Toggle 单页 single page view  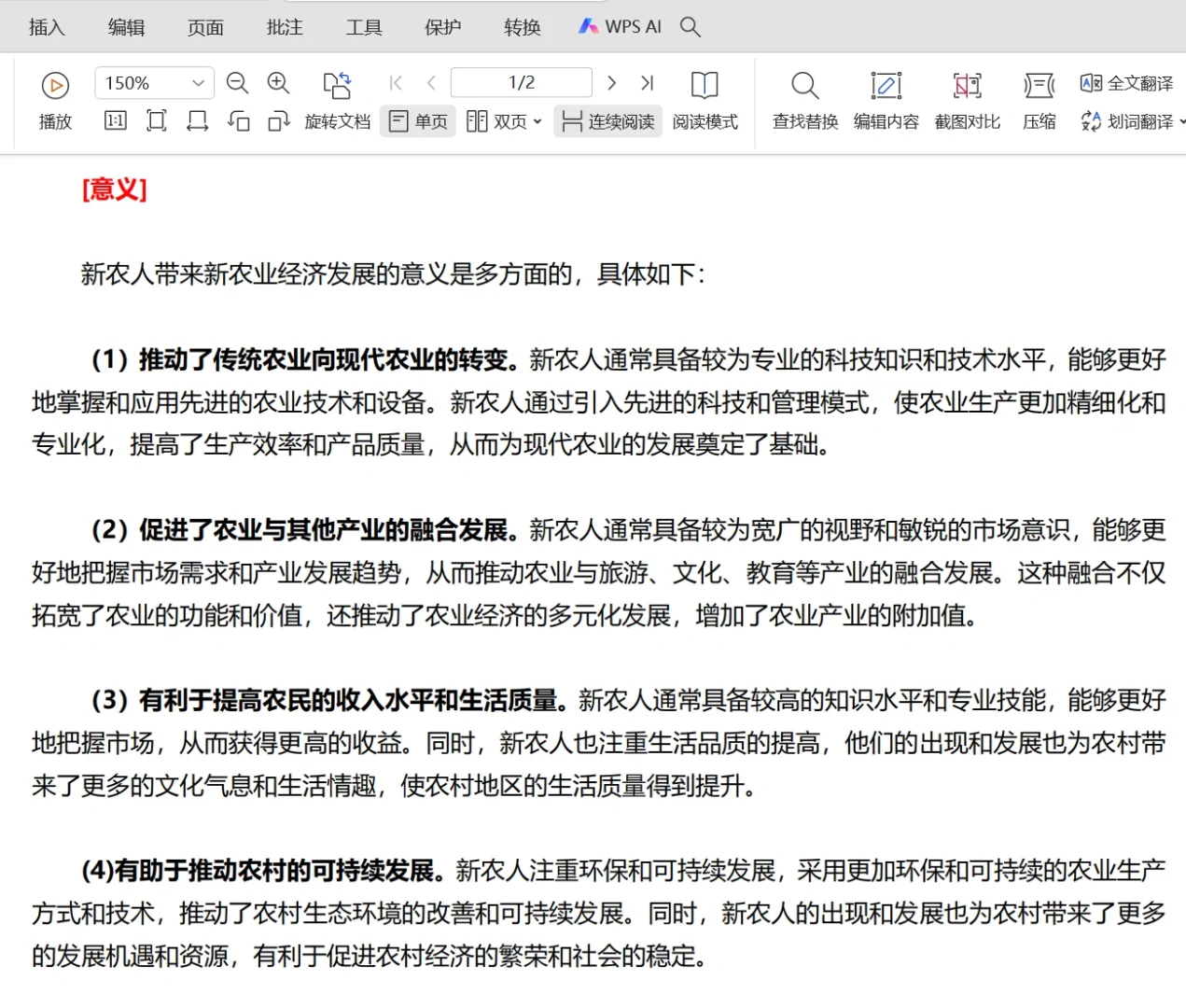click(418, 121)
